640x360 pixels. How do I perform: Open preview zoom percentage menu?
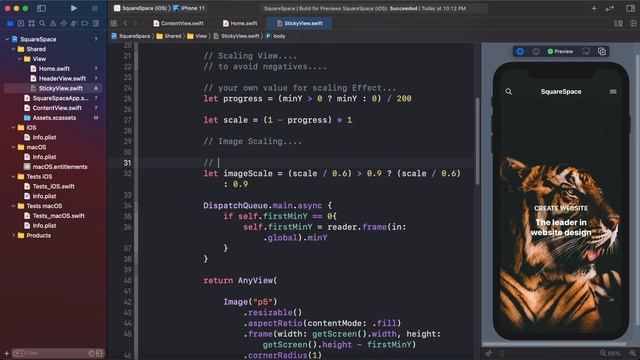(x=614, y=353)
